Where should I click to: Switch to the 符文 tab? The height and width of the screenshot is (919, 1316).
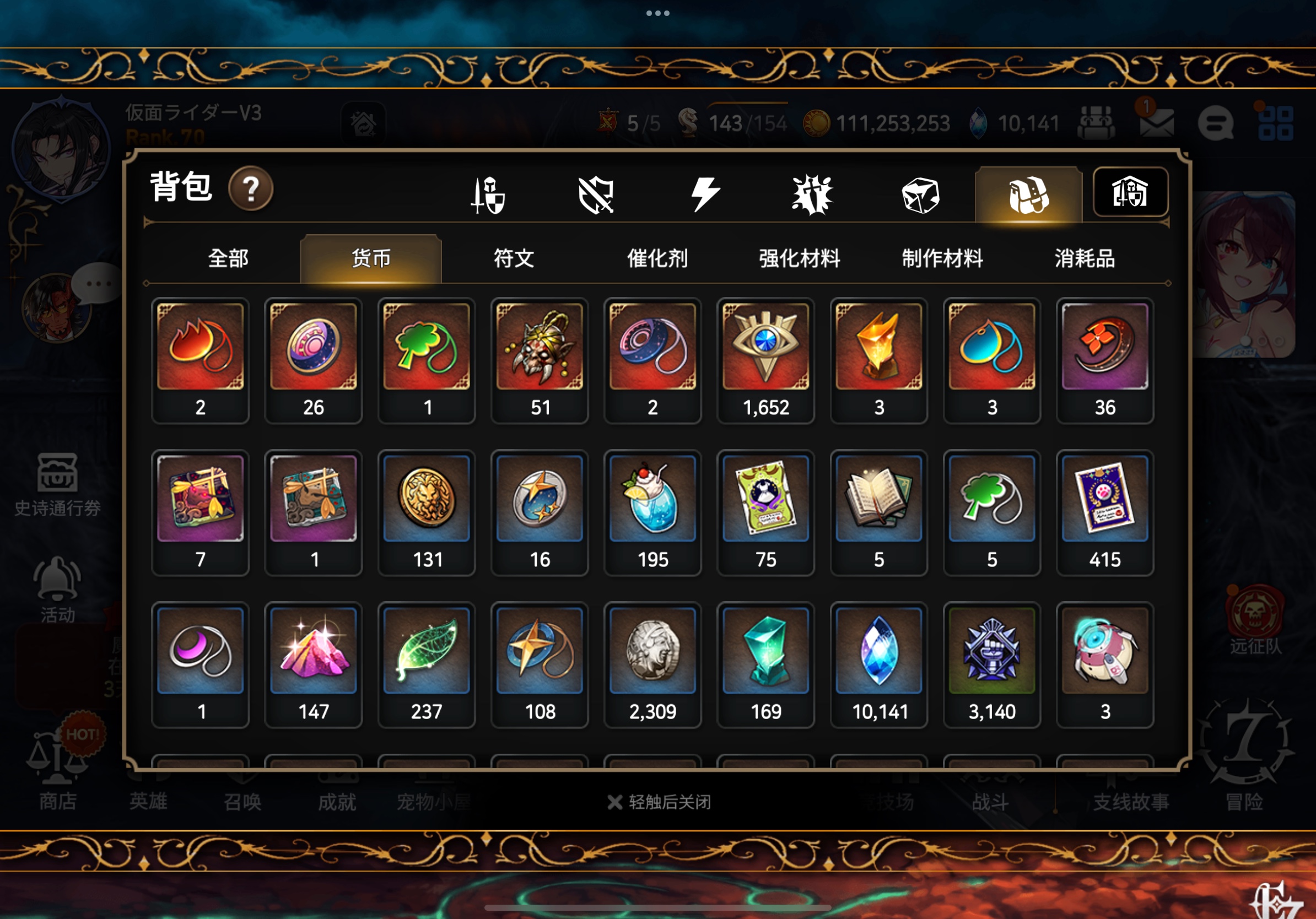(514, 258)
